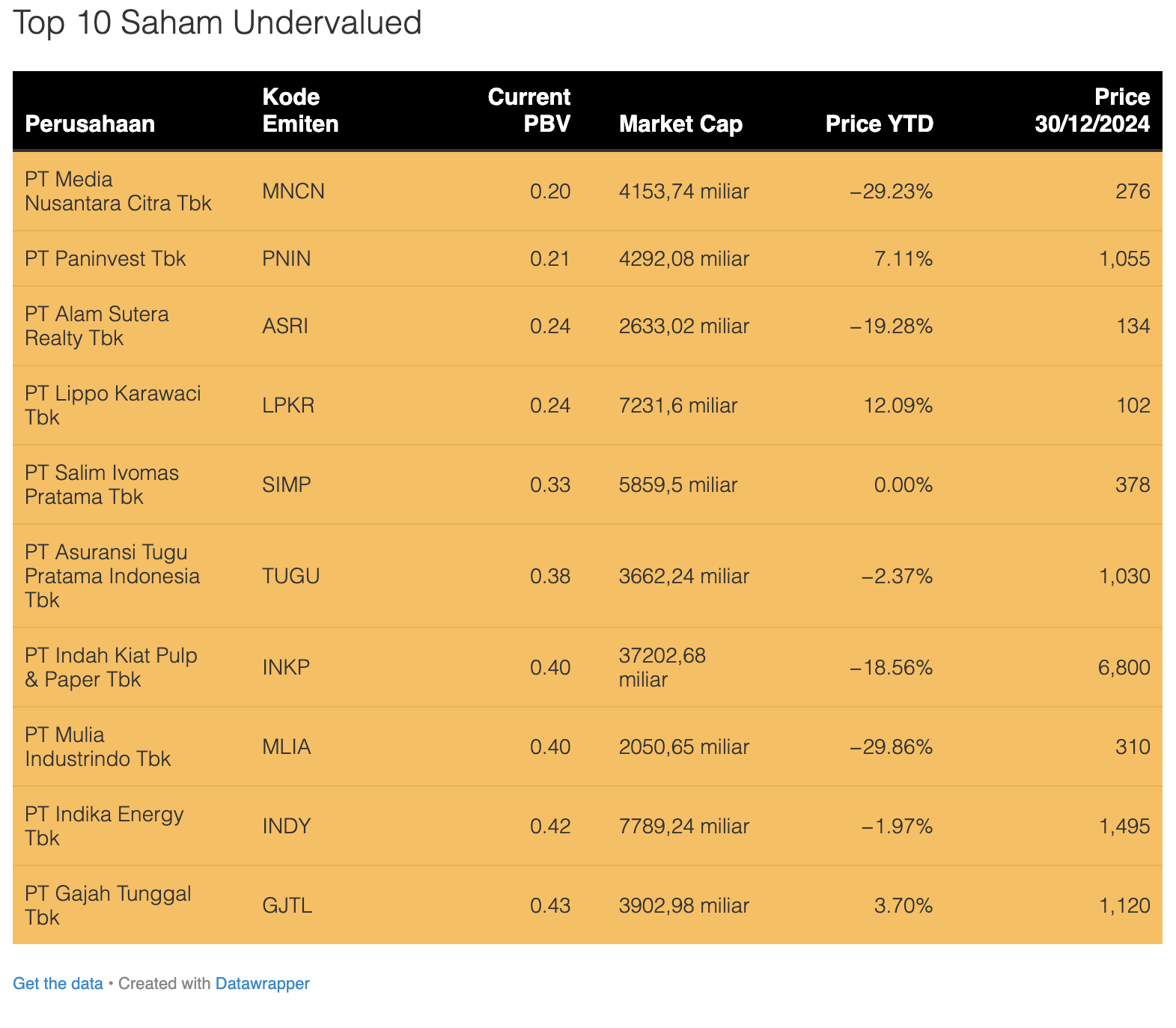Click the GJTL ticker code
1176x1028 pixels.
point(287,905)
